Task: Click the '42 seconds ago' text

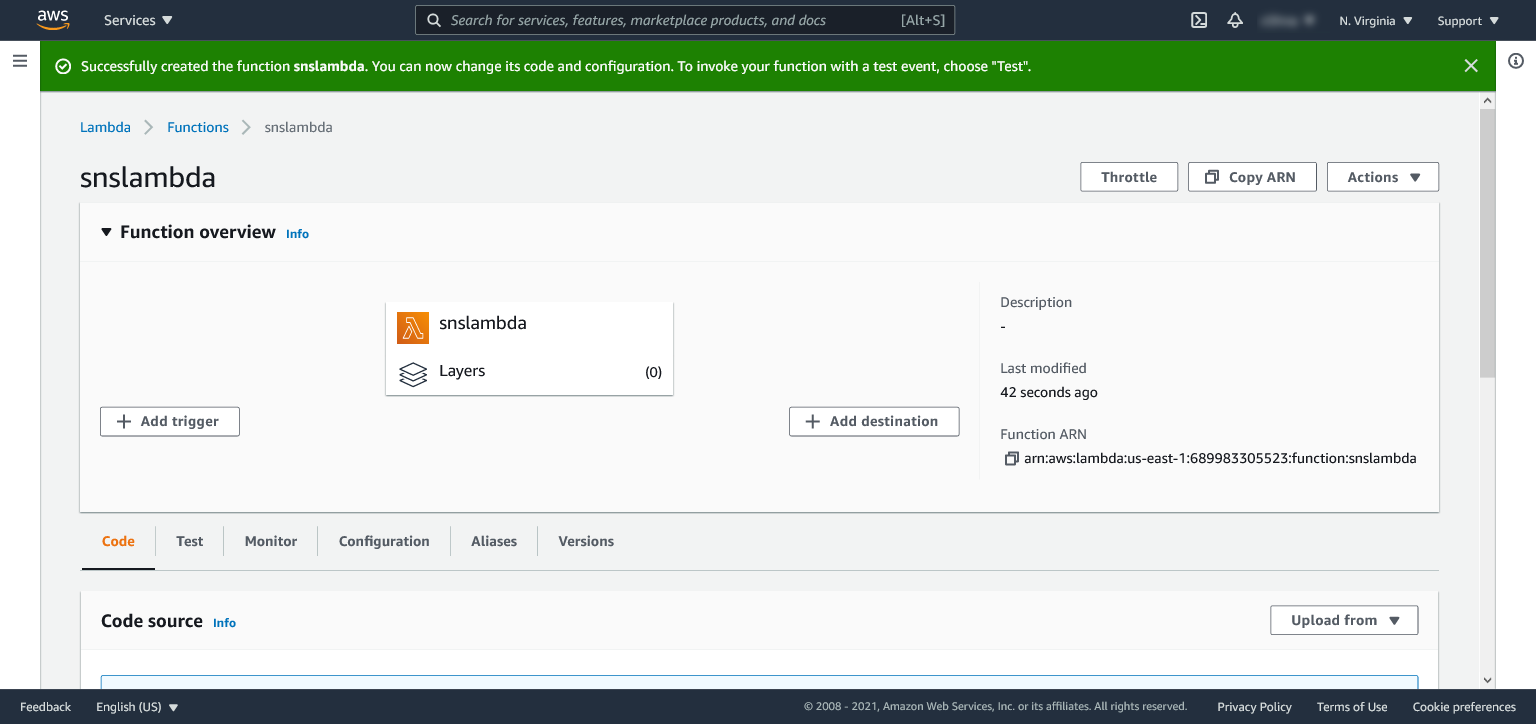Action: 1049,392
